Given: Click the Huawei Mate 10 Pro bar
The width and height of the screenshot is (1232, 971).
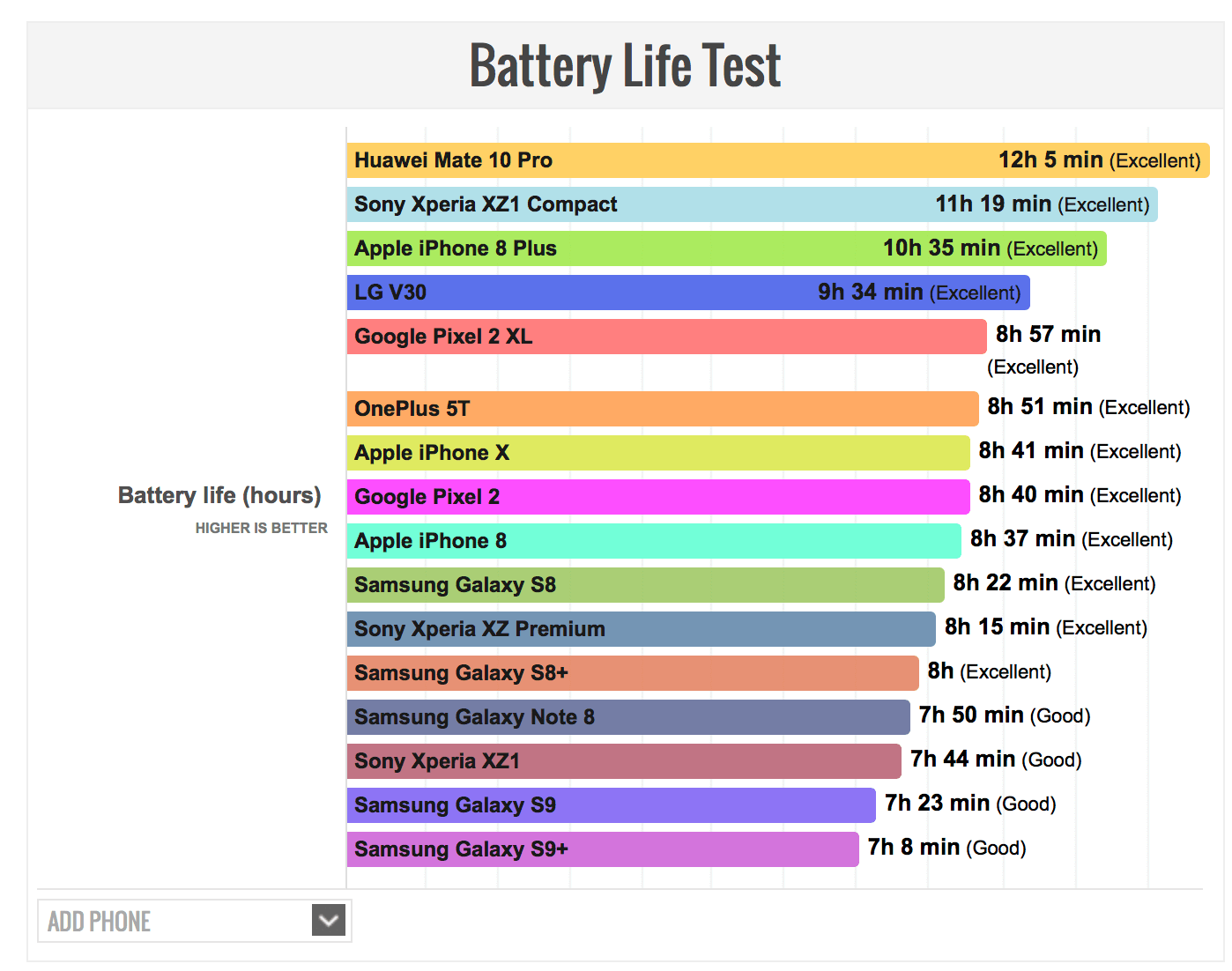Looking at the screenshot, I should coord(776,160).
